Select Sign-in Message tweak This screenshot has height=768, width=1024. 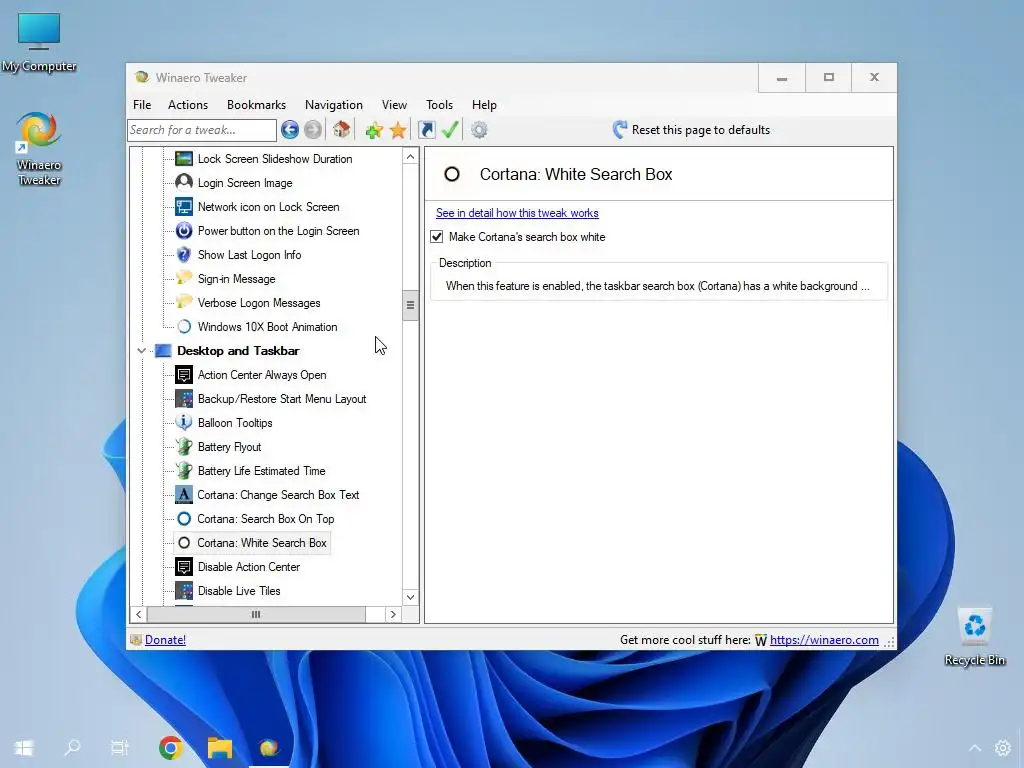click(x=236, y=279)
